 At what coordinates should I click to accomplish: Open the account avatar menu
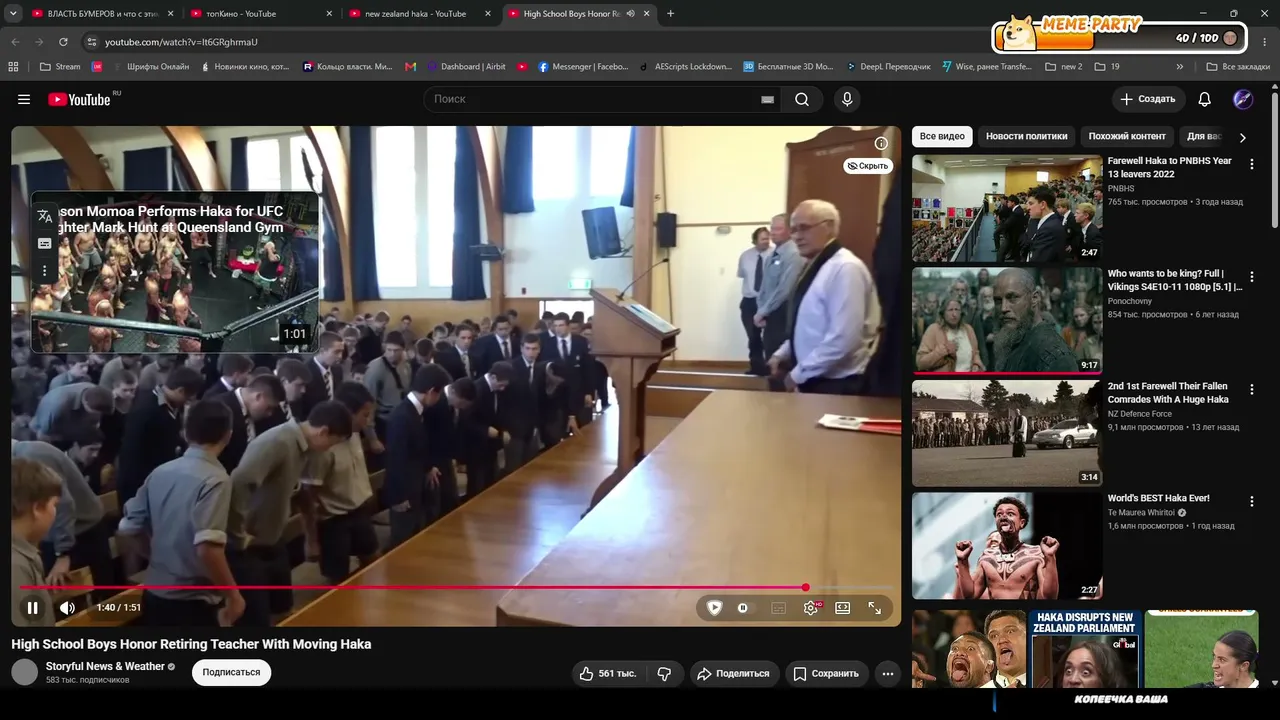[x=1243, y=99]
